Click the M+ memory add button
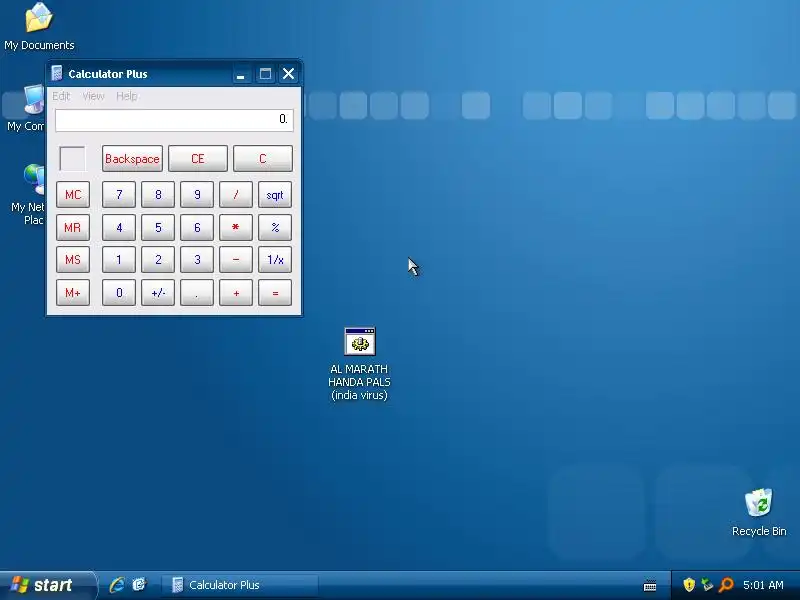Viewport: 800px width, 600px height. 73,292
